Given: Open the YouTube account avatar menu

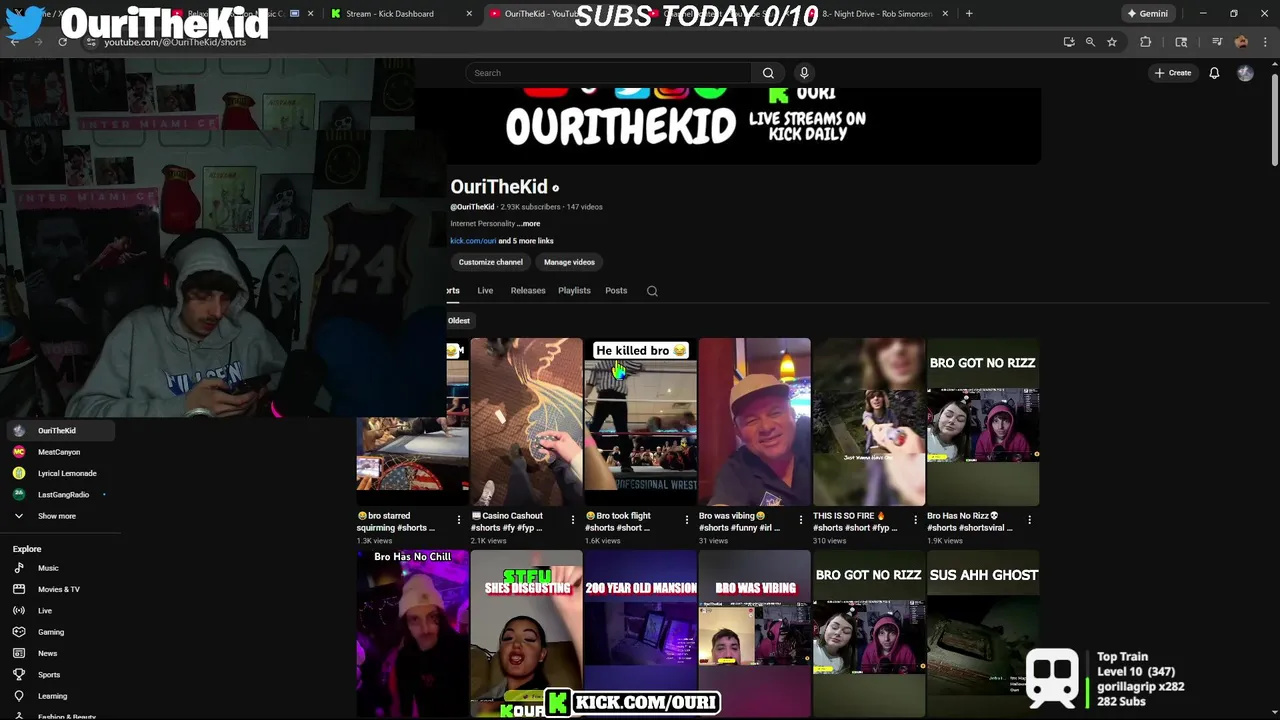Looking at the screenshot, I should (x=1245, y=73).
